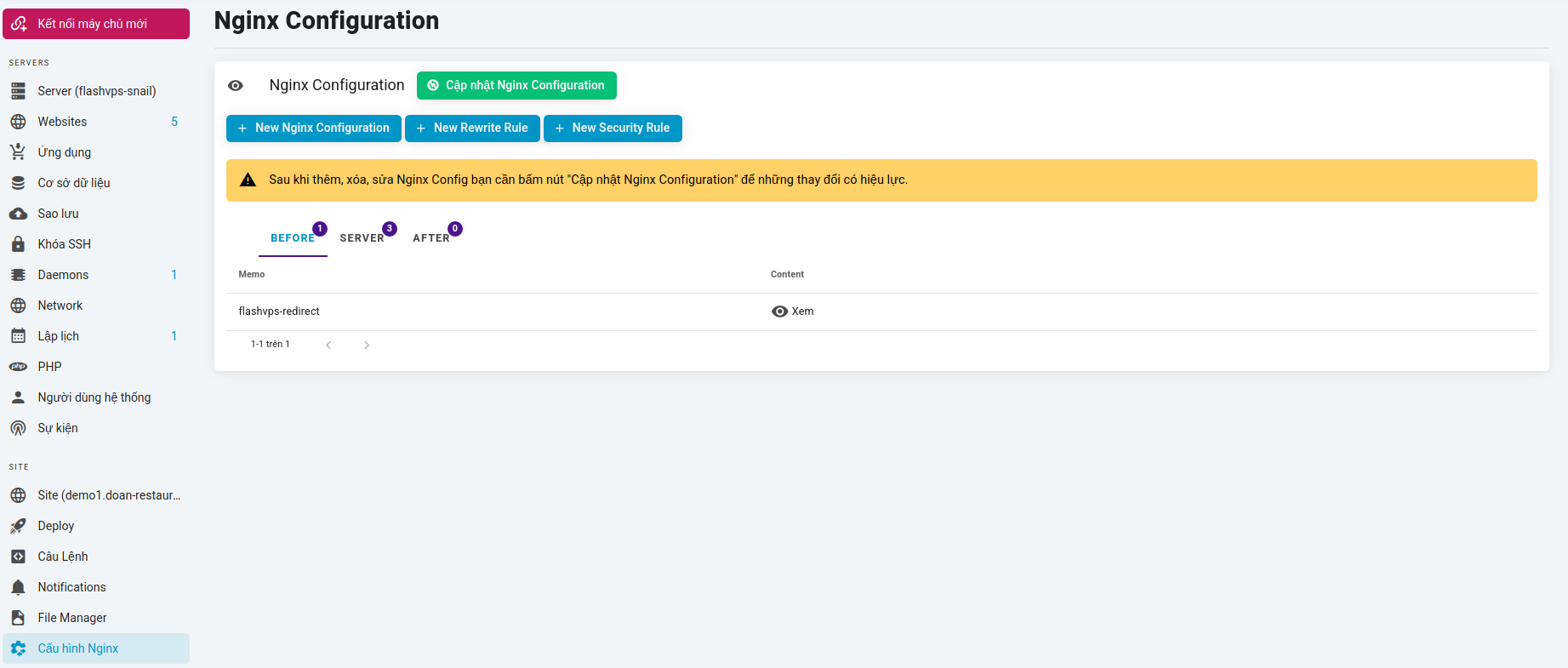The width and height of the screenshot is (1568, 668).
Task: Go to the previous page chevron
Action: pos(328,345)
